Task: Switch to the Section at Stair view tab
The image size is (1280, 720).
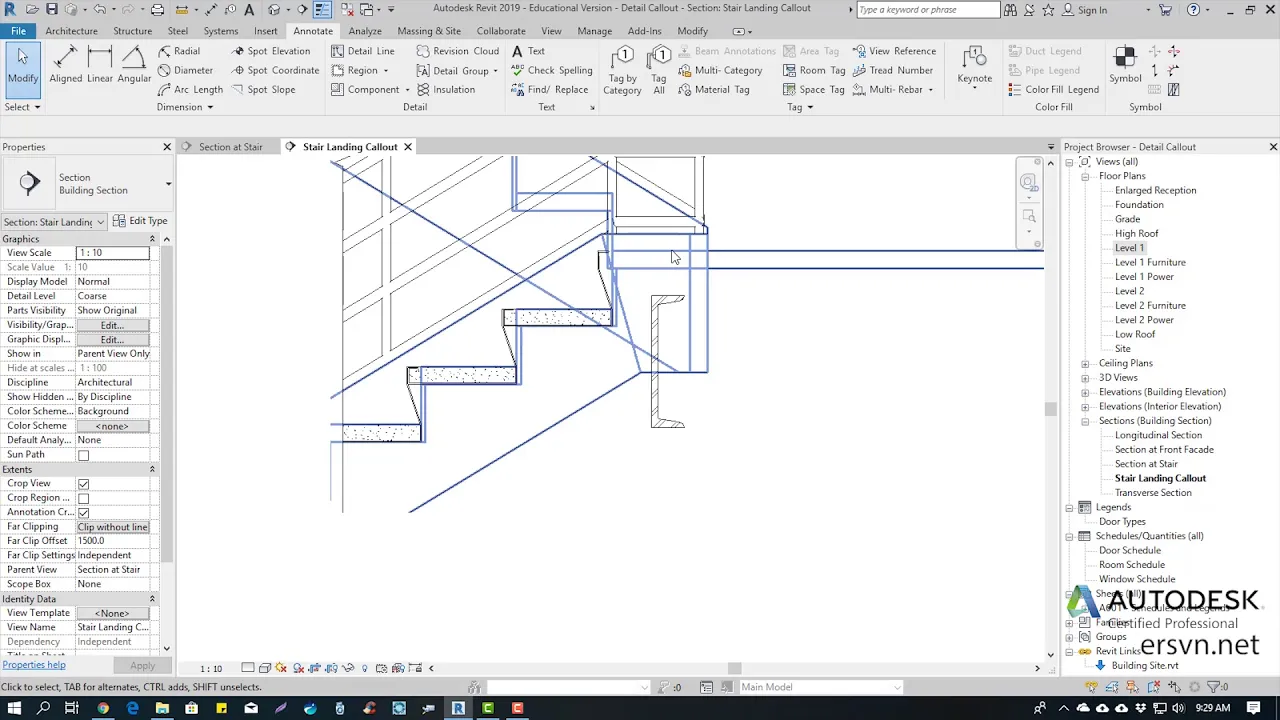Action: point(230,147)
